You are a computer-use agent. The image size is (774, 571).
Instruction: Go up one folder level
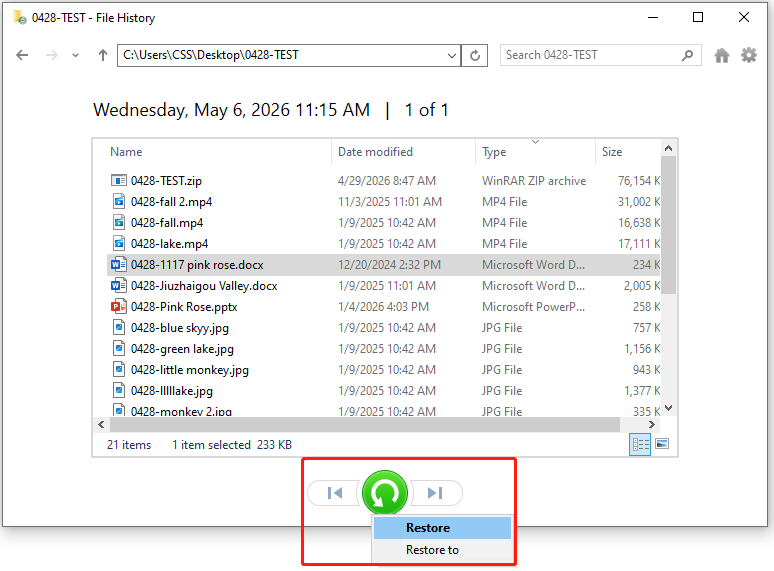point(103,55)
